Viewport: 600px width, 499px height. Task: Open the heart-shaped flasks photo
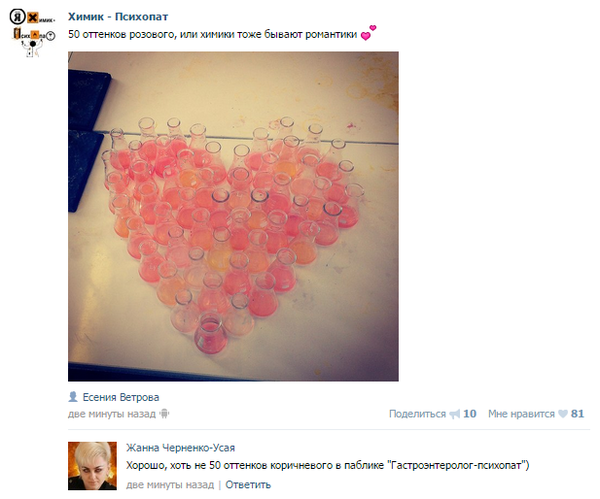click(233, 216)
